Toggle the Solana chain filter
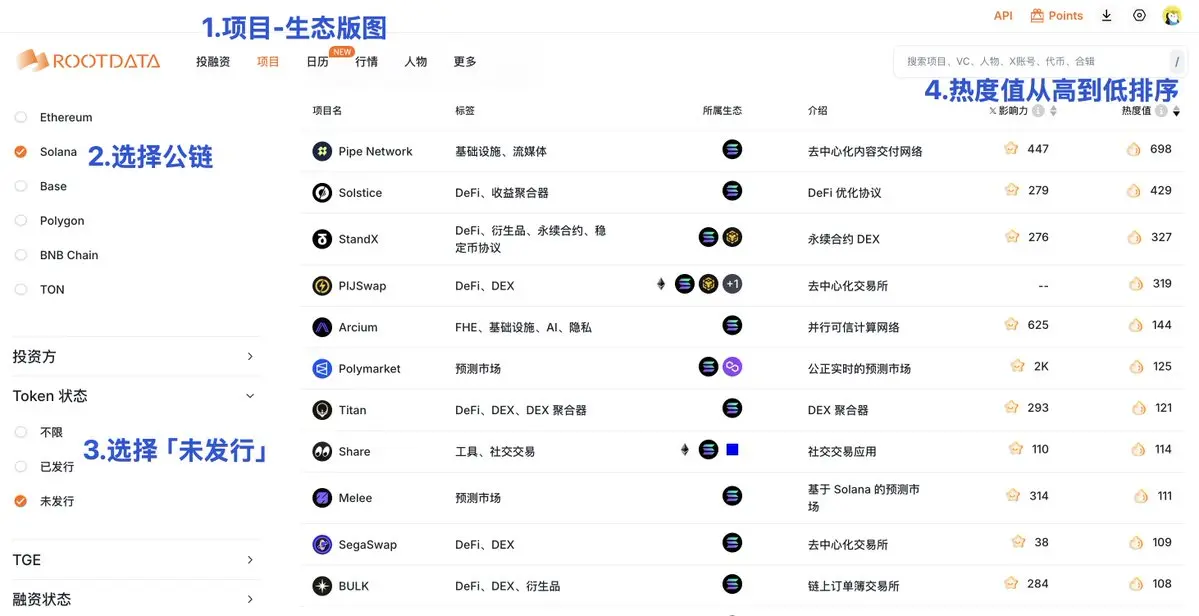 click(x=21, y=151)
